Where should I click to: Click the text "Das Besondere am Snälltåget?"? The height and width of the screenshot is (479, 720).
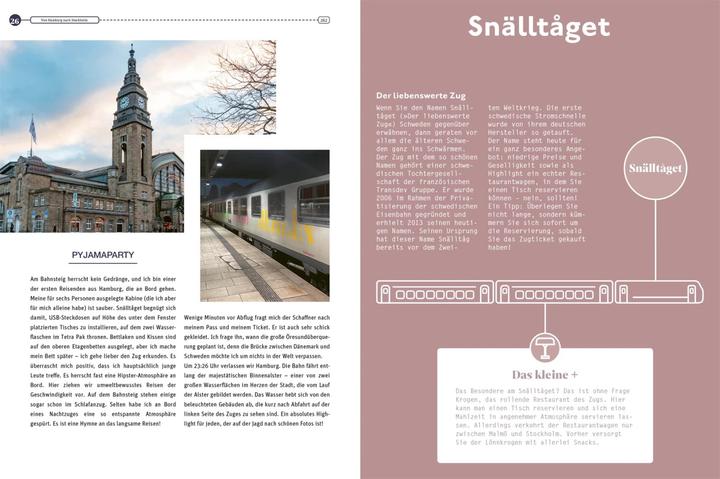507,391
